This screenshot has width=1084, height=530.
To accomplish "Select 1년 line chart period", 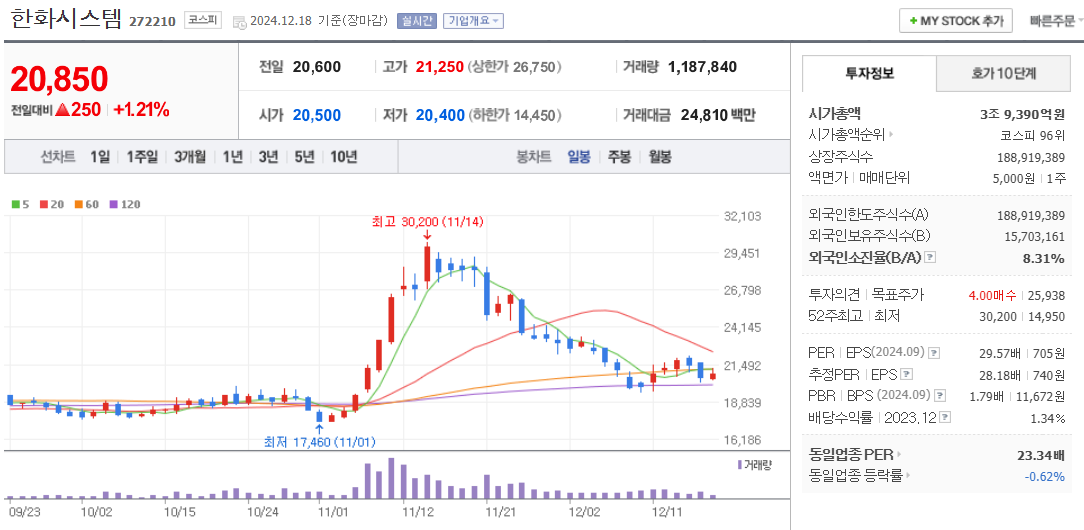I will pyautogui.click(x=233, y=157).
